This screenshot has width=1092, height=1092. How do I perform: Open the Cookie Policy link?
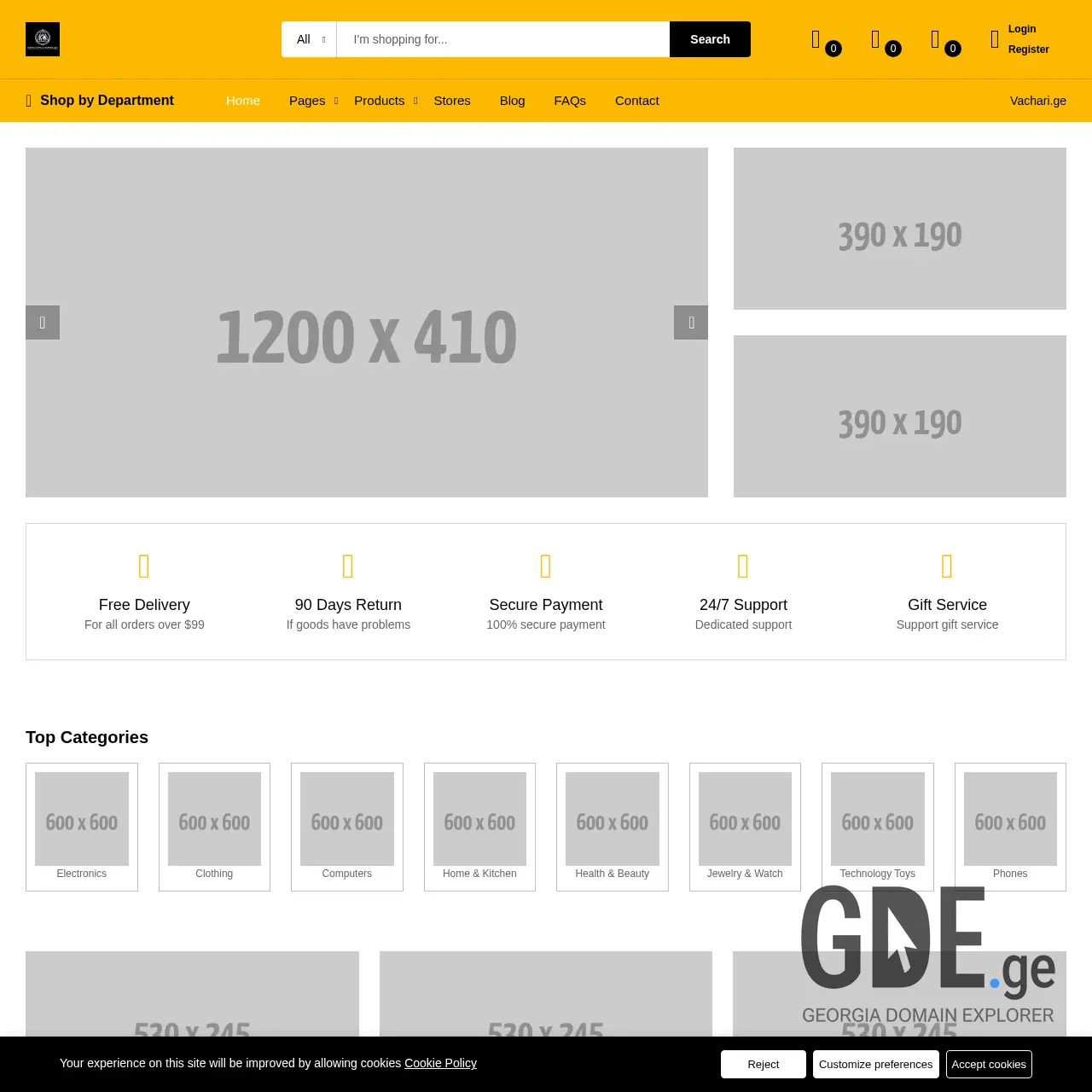(x=440, y=1063)
